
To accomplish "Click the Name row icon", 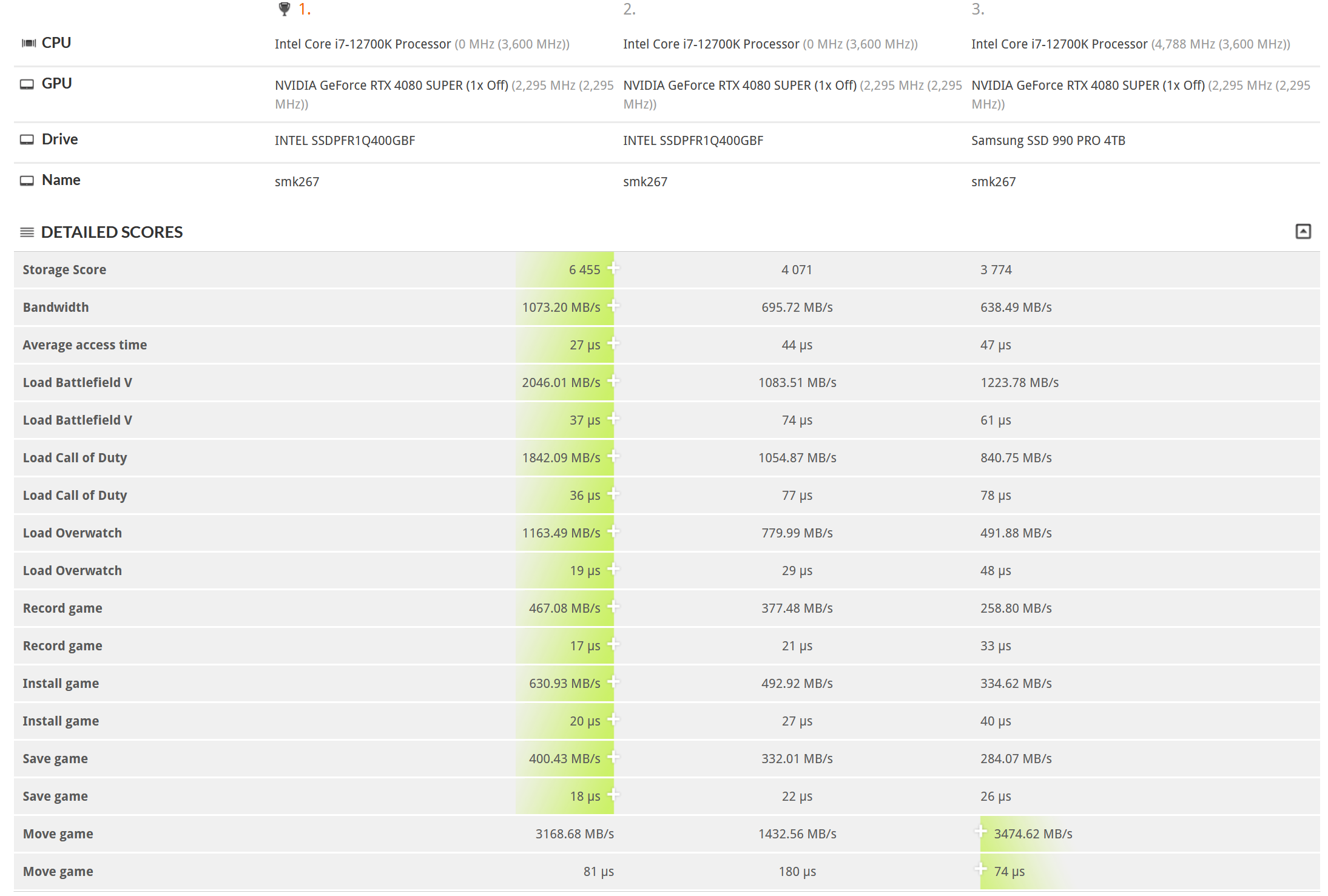I will [x=27, y=181].
